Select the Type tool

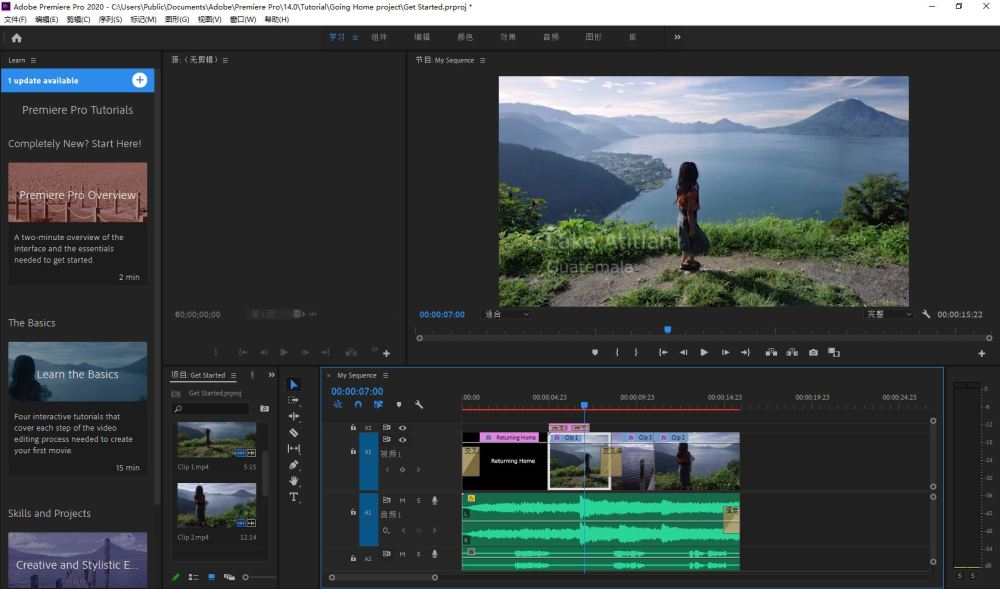click(293, 497)
